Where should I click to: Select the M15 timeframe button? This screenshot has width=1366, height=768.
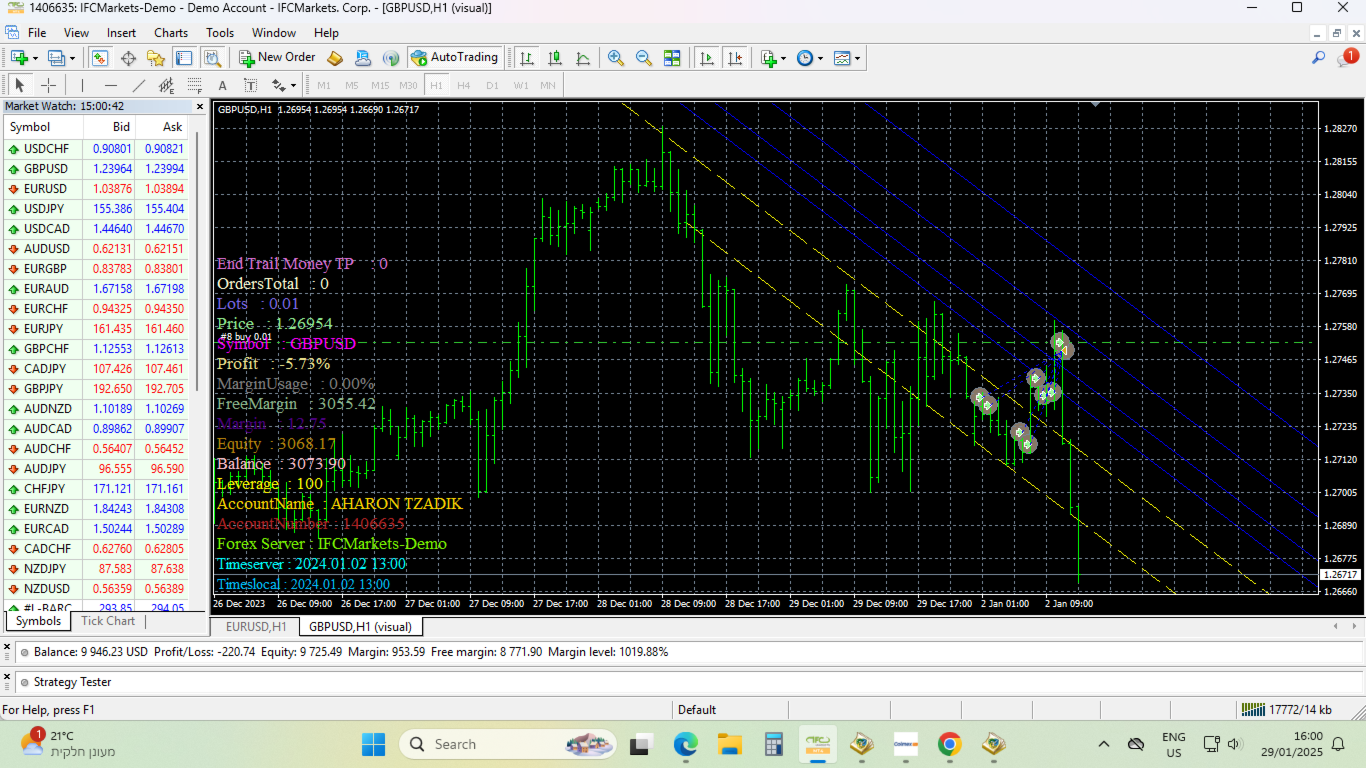[x=380, y=85]
